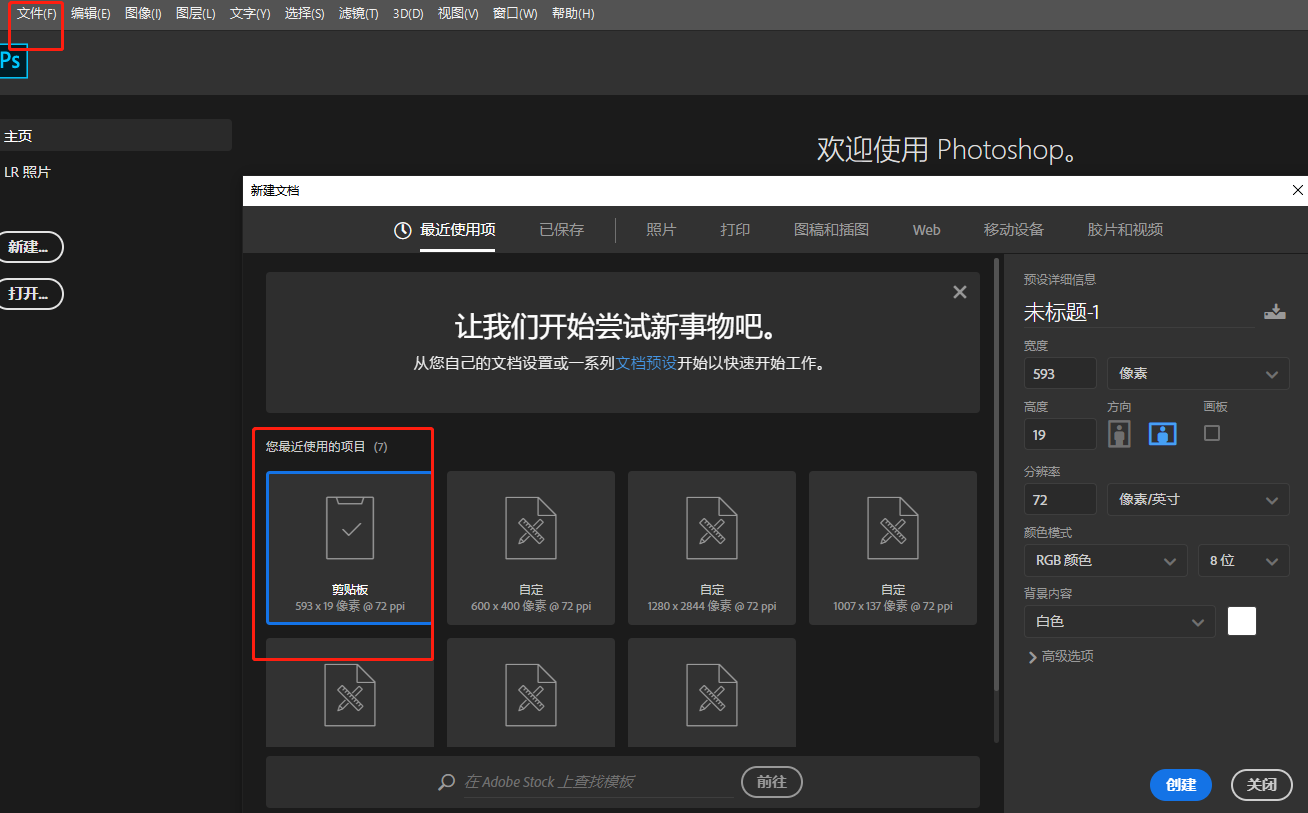The height and width of the screenshot is (813, 1308).
Task: Click the 分辨率 input field showing 72
Action: pos(1060,499)
